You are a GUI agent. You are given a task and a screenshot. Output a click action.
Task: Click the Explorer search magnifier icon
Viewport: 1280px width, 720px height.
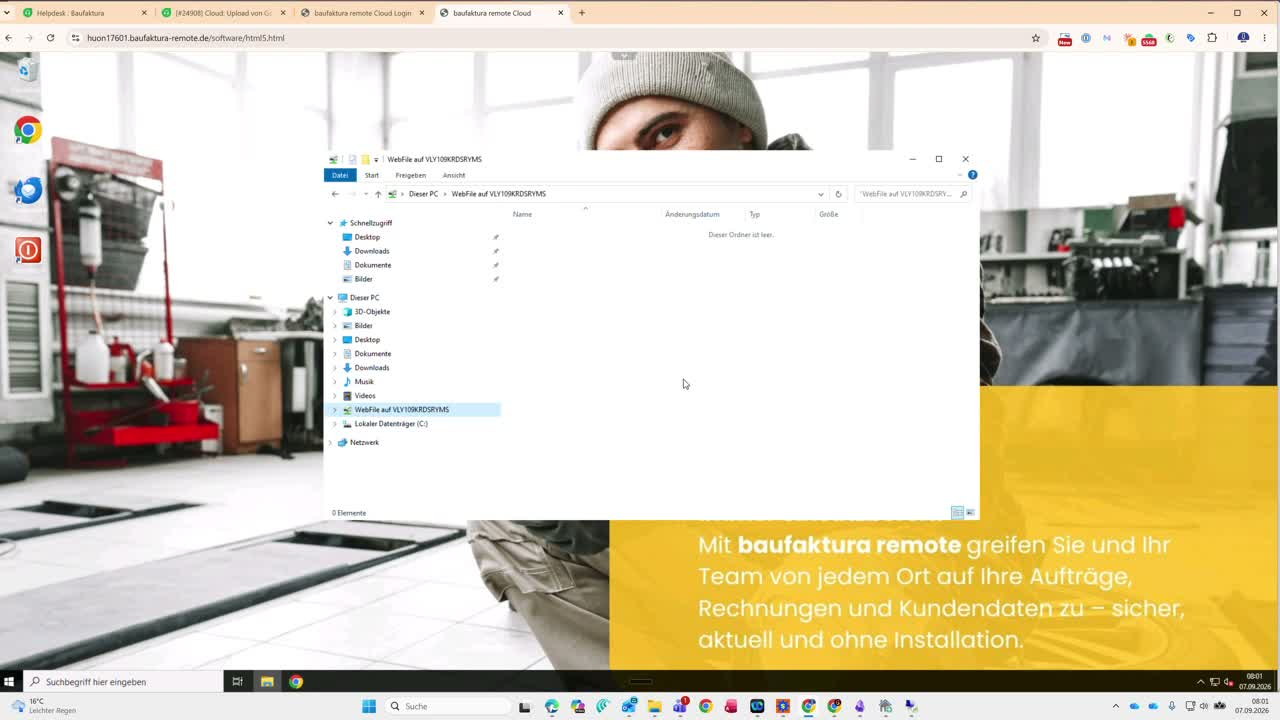point(963,194)
